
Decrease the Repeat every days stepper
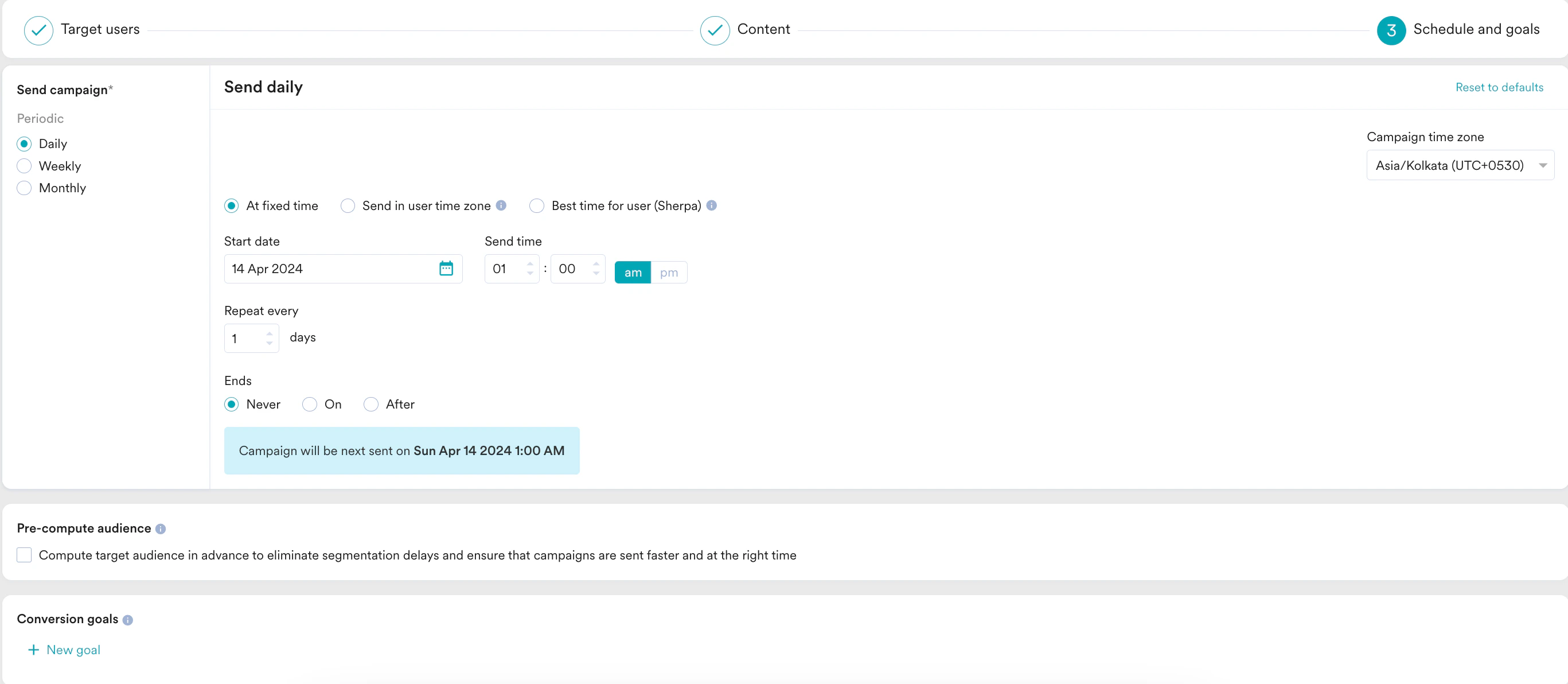[269, 343]
